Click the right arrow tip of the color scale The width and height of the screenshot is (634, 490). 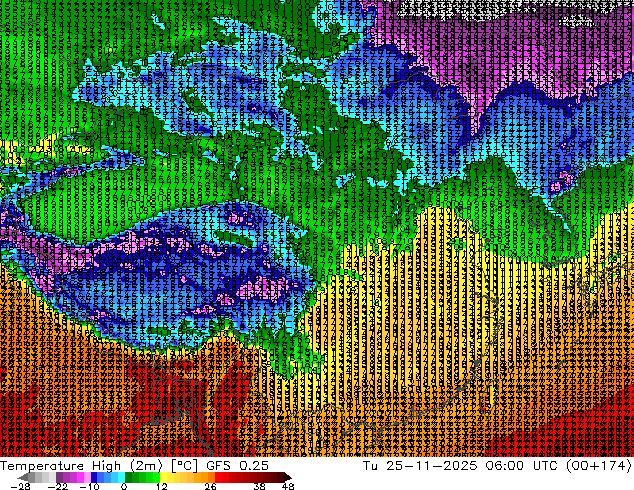[x=290, y=477]
